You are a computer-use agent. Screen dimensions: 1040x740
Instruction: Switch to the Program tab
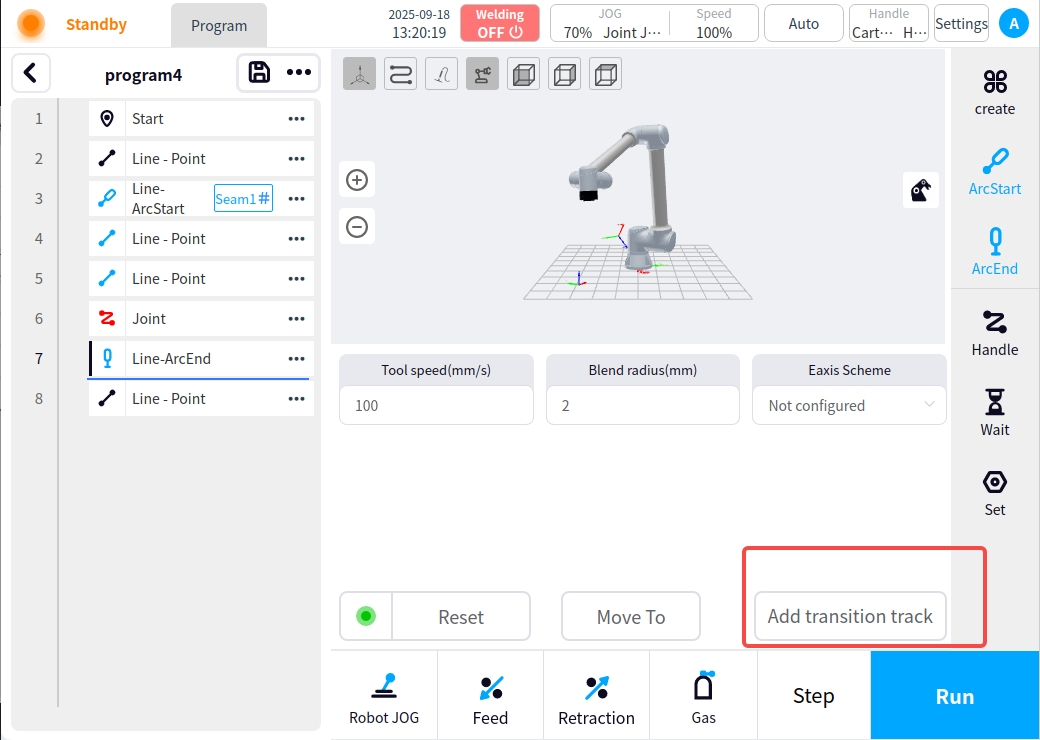tap(219, 26)
